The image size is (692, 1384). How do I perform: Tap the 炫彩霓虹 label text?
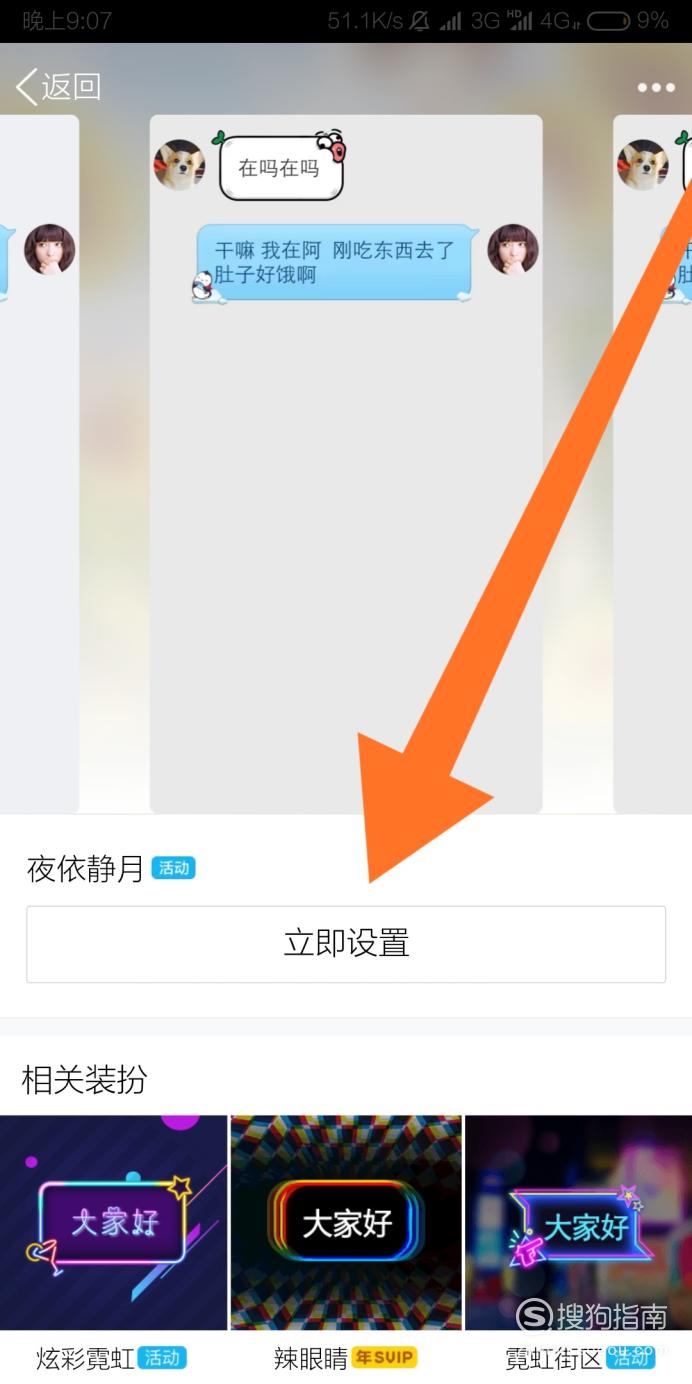click(x=85, y=1358)
